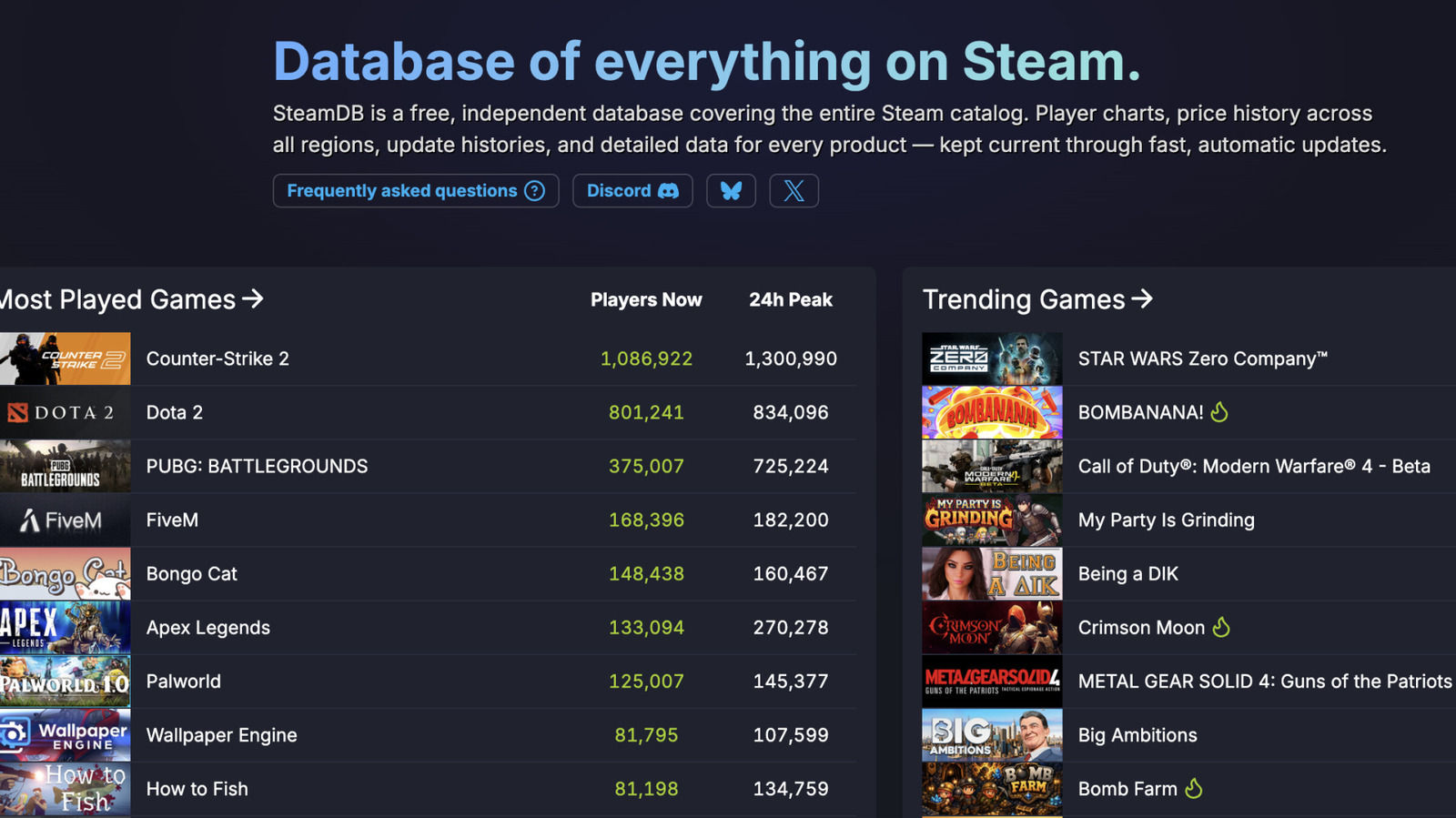Click the Bongo Cat thumbnail

pyautogui.click(x=65, y=573)
